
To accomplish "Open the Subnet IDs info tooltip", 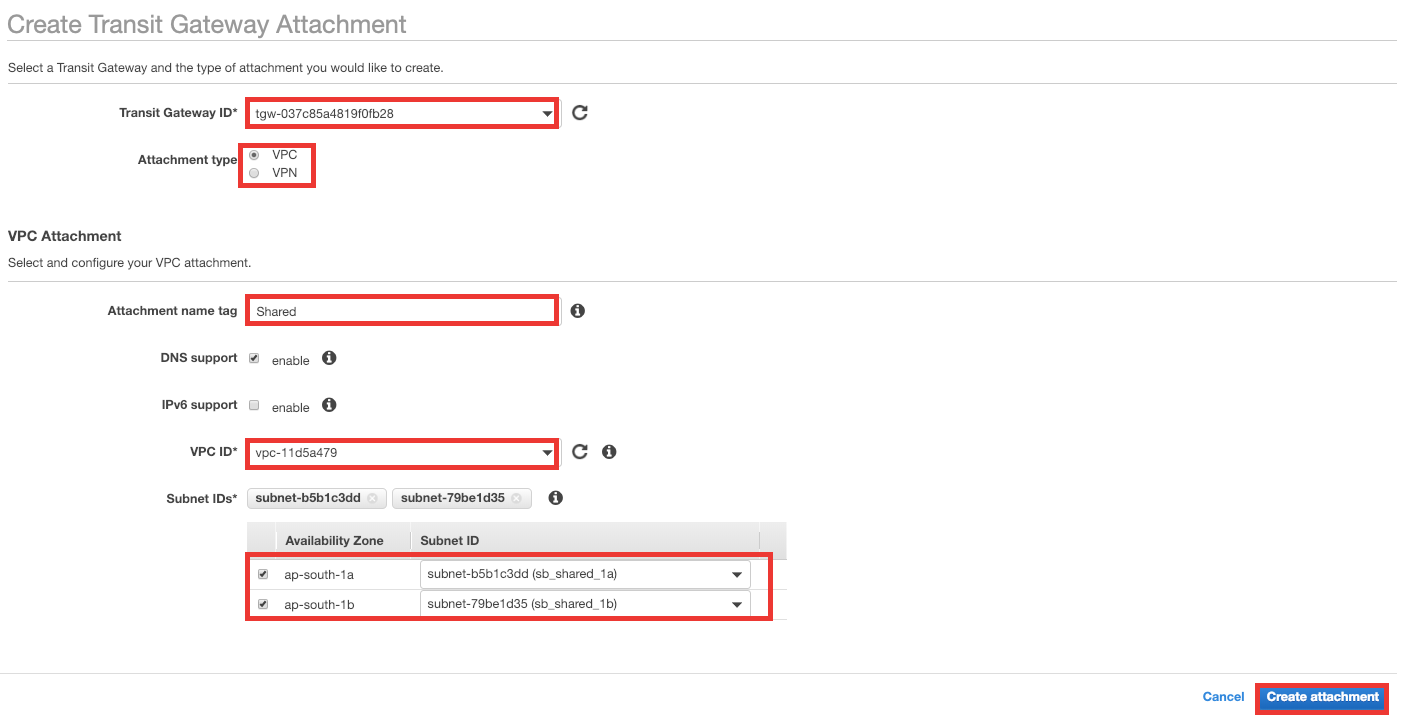I will click(555, 497).
